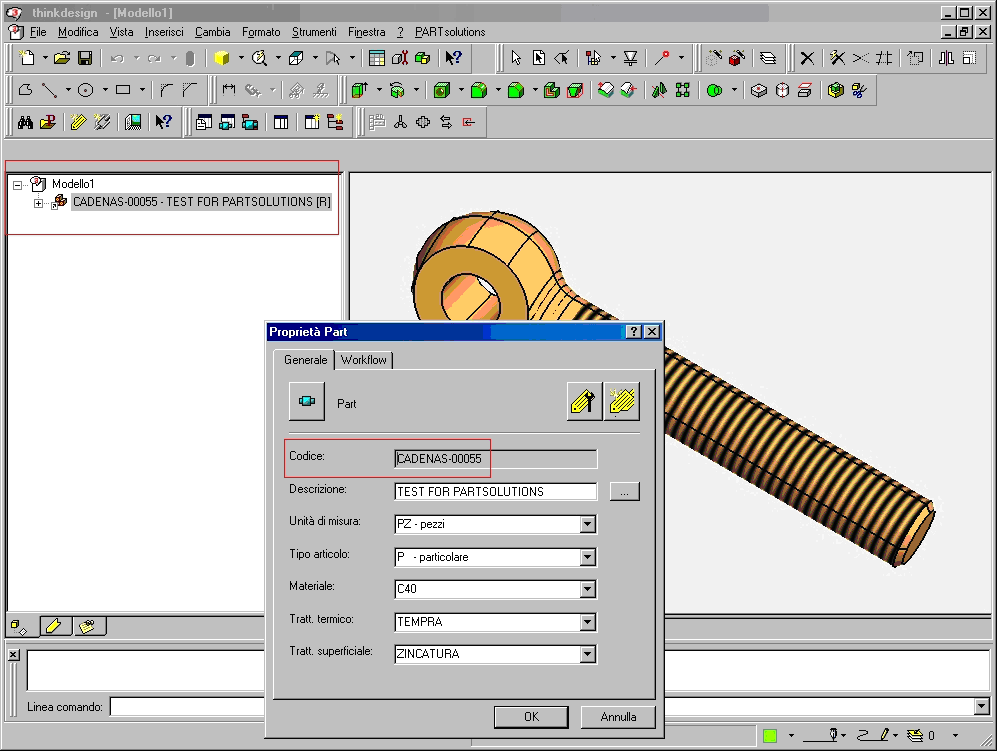Select the CADENAS-00055 tree item
The height and width of the screenshot is (751, 997).
click(x=202, y=202)
